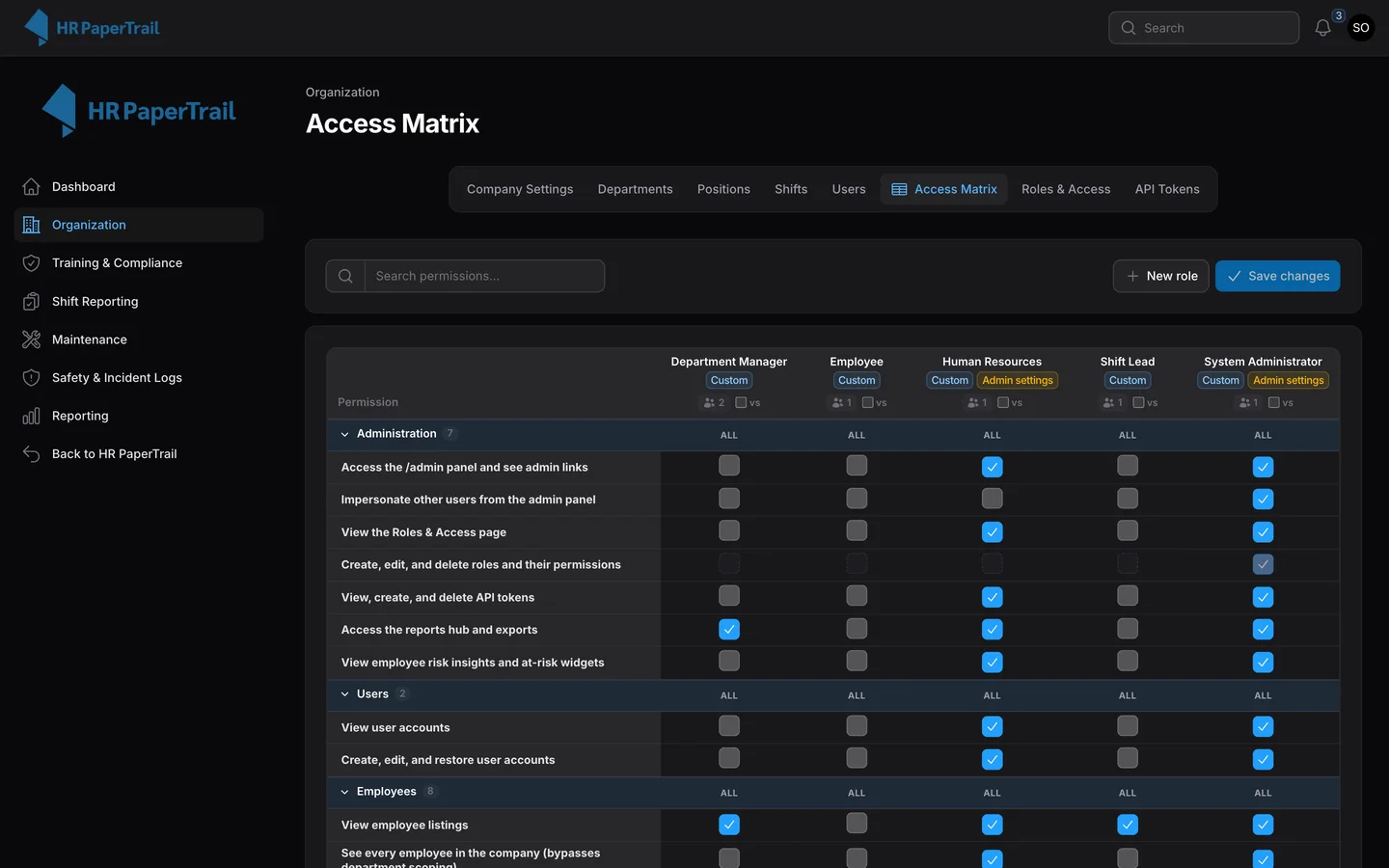Click the Organization building icon
The image size is (1389, 868).
[x=32, y=225]
